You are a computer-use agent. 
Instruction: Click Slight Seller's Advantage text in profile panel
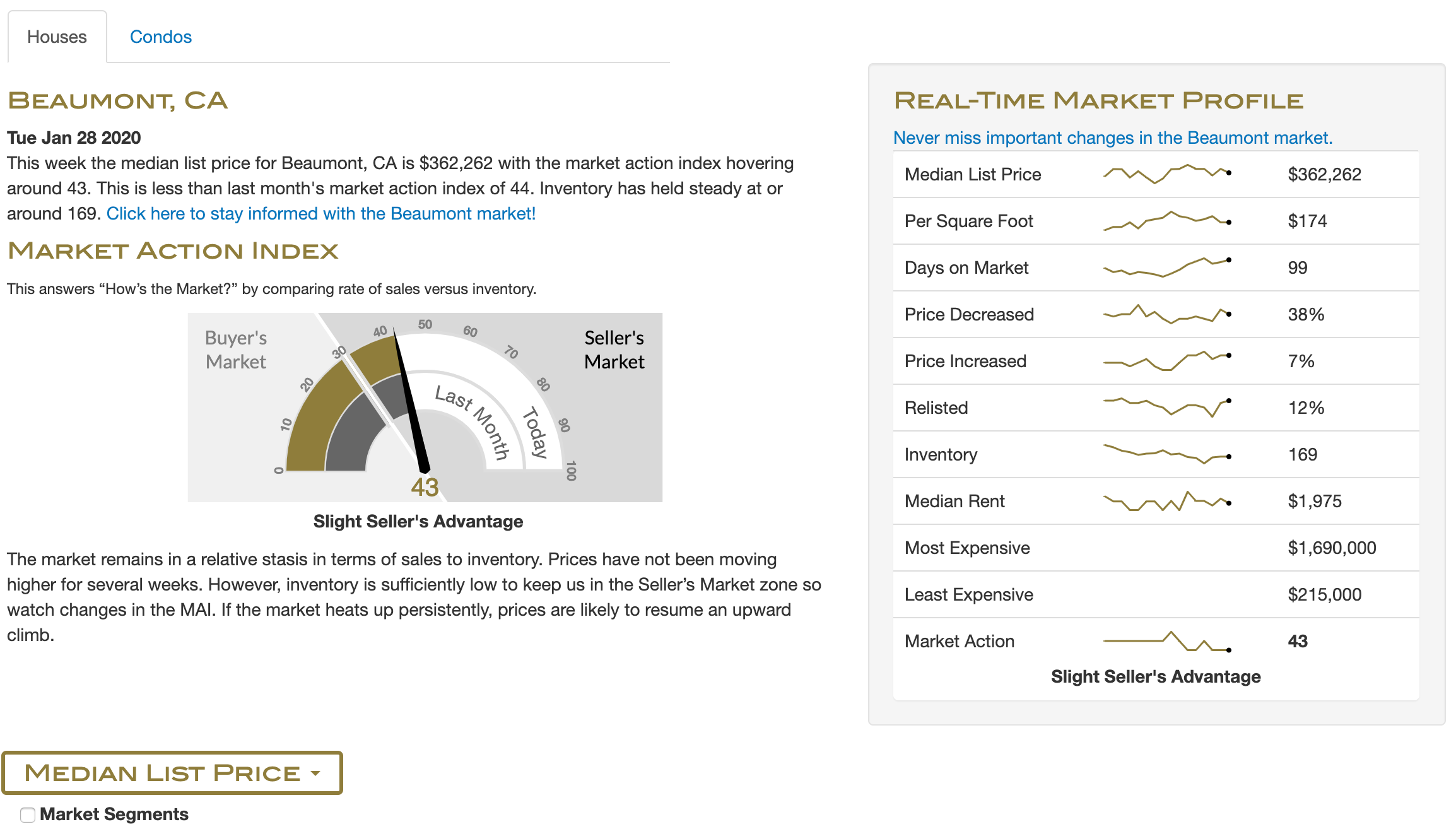(x=1156, y=676)
